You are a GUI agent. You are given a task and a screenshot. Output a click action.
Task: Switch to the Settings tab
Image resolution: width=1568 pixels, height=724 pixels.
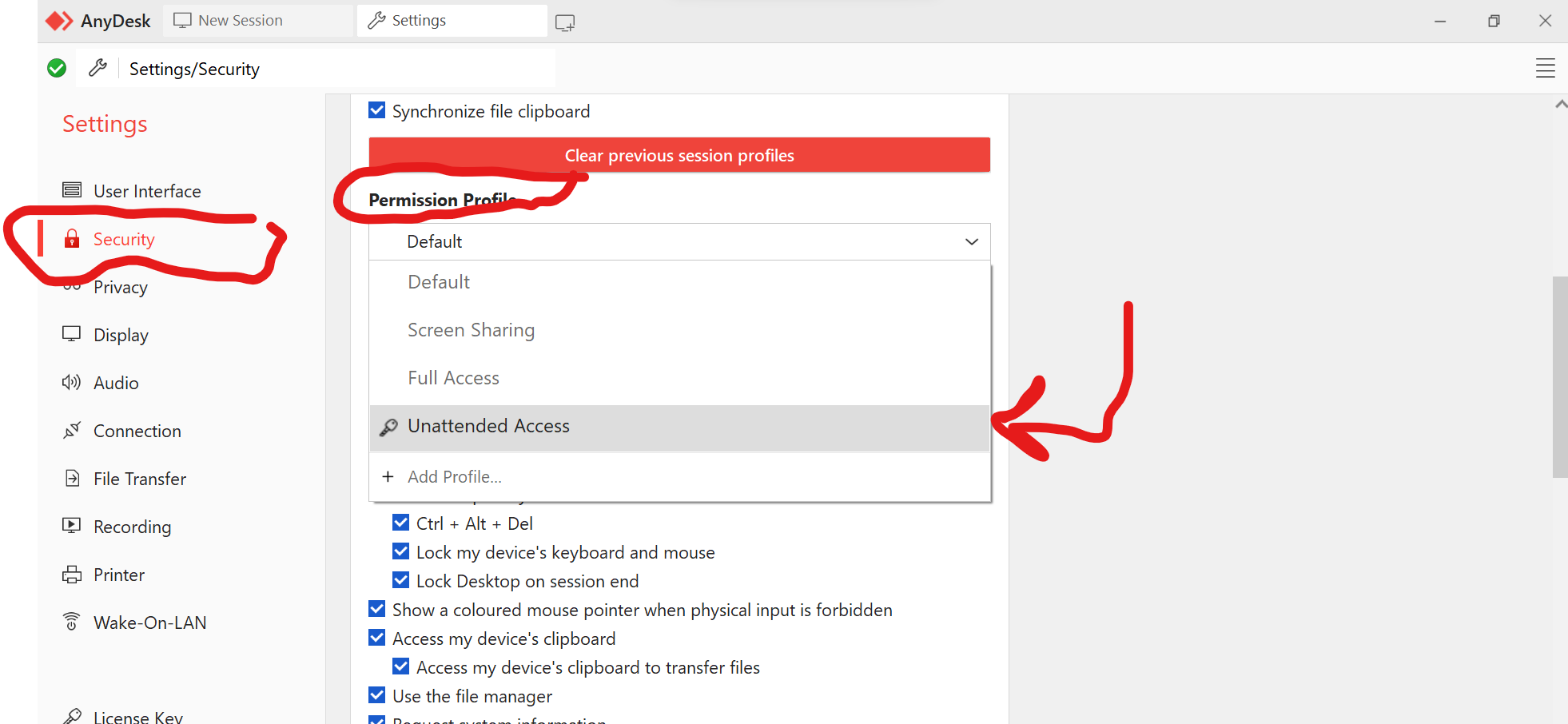(x=452, y=21)
